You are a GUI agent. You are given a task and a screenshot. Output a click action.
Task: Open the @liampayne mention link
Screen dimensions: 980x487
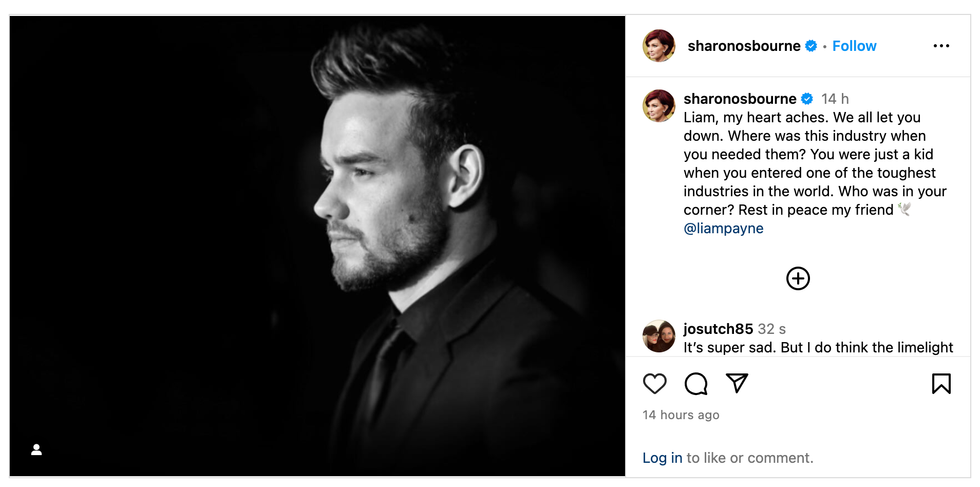(x=723, y=228)
